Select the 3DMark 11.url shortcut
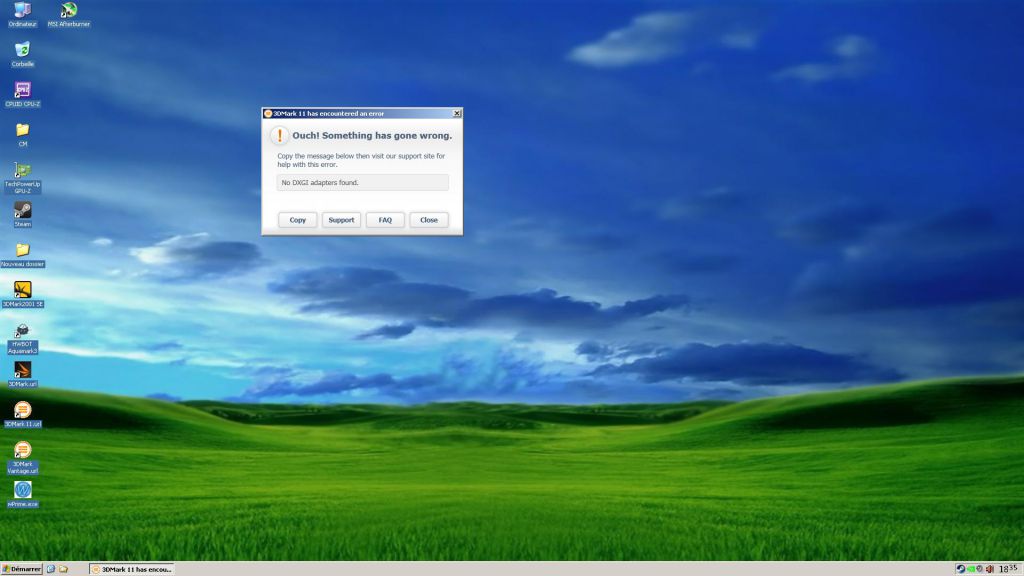The height and width of the screenshot is (576, 1024). (22, 415)
